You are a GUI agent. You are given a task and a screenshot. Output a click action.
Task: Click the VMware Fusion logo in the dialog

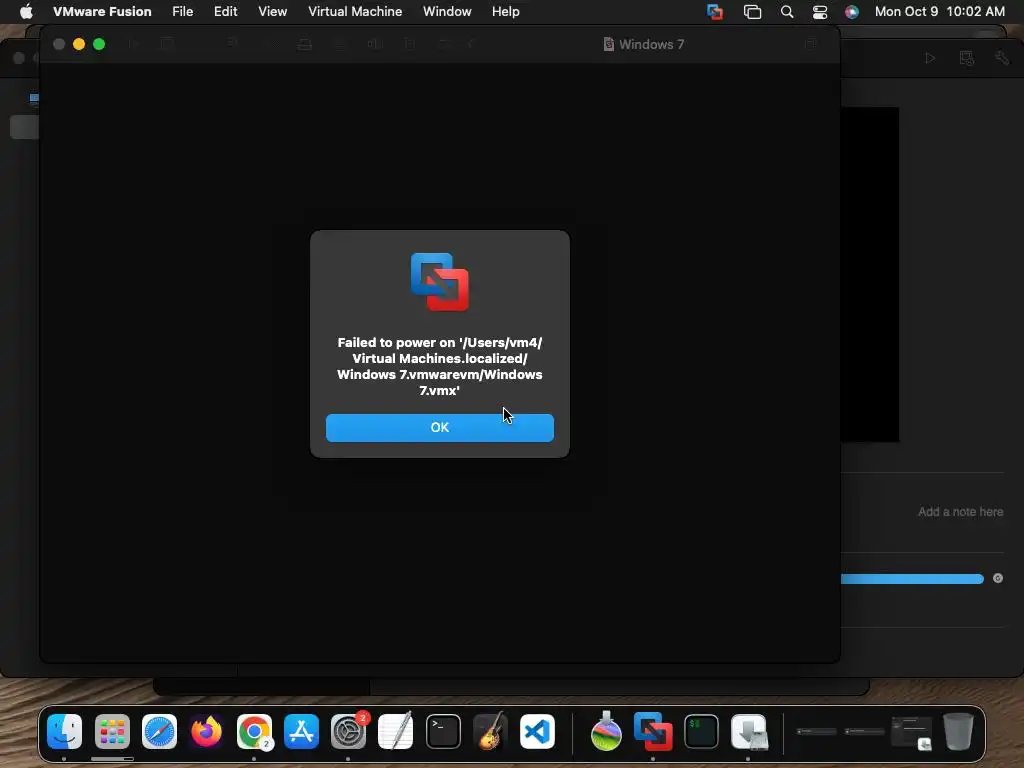point(440,281)
